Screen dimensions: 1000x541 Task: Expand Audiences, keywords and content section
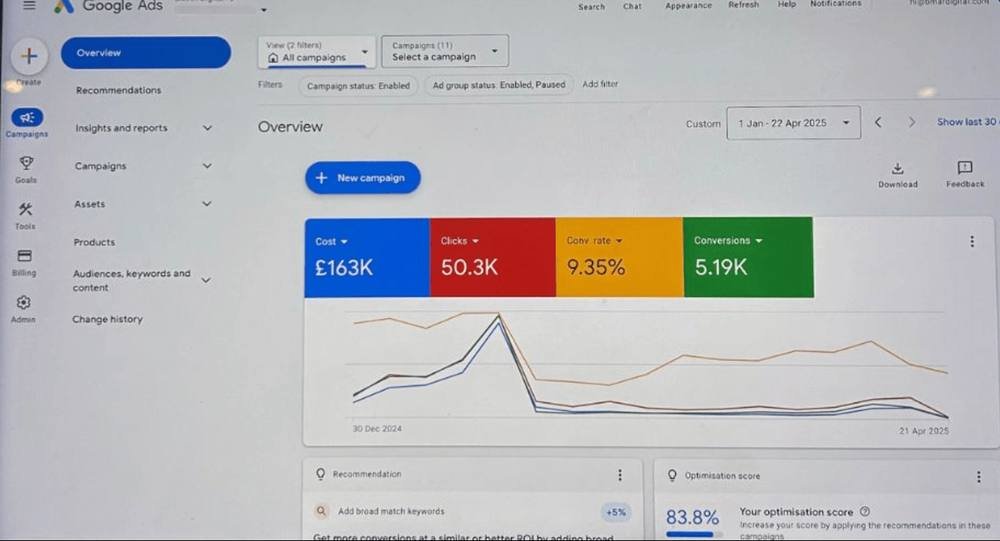pyautogui.click(x=206, y=280)
